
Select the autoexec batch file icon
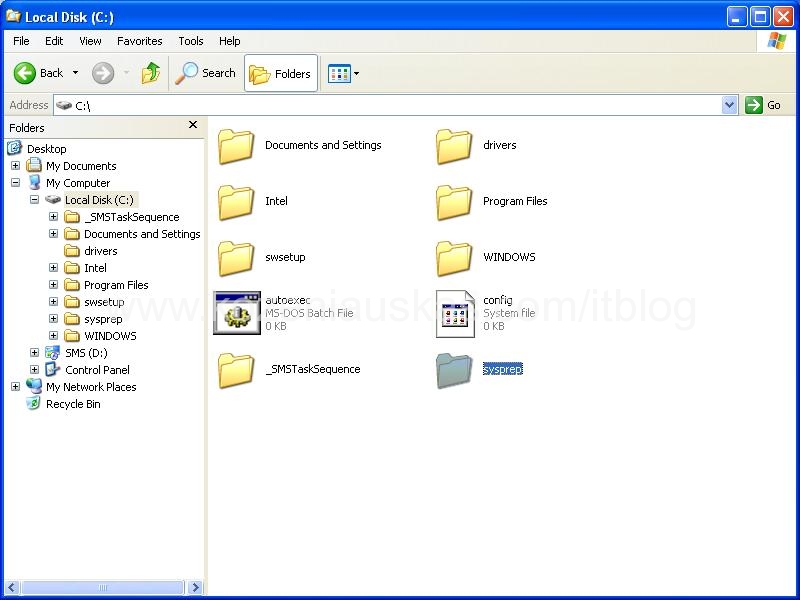point(237,313)
